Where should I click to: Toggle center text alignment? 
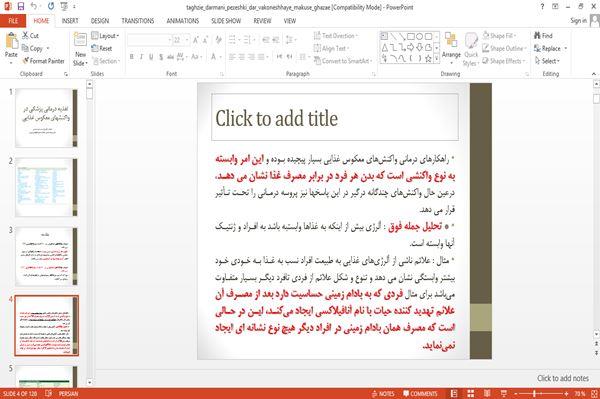[241, 57]
